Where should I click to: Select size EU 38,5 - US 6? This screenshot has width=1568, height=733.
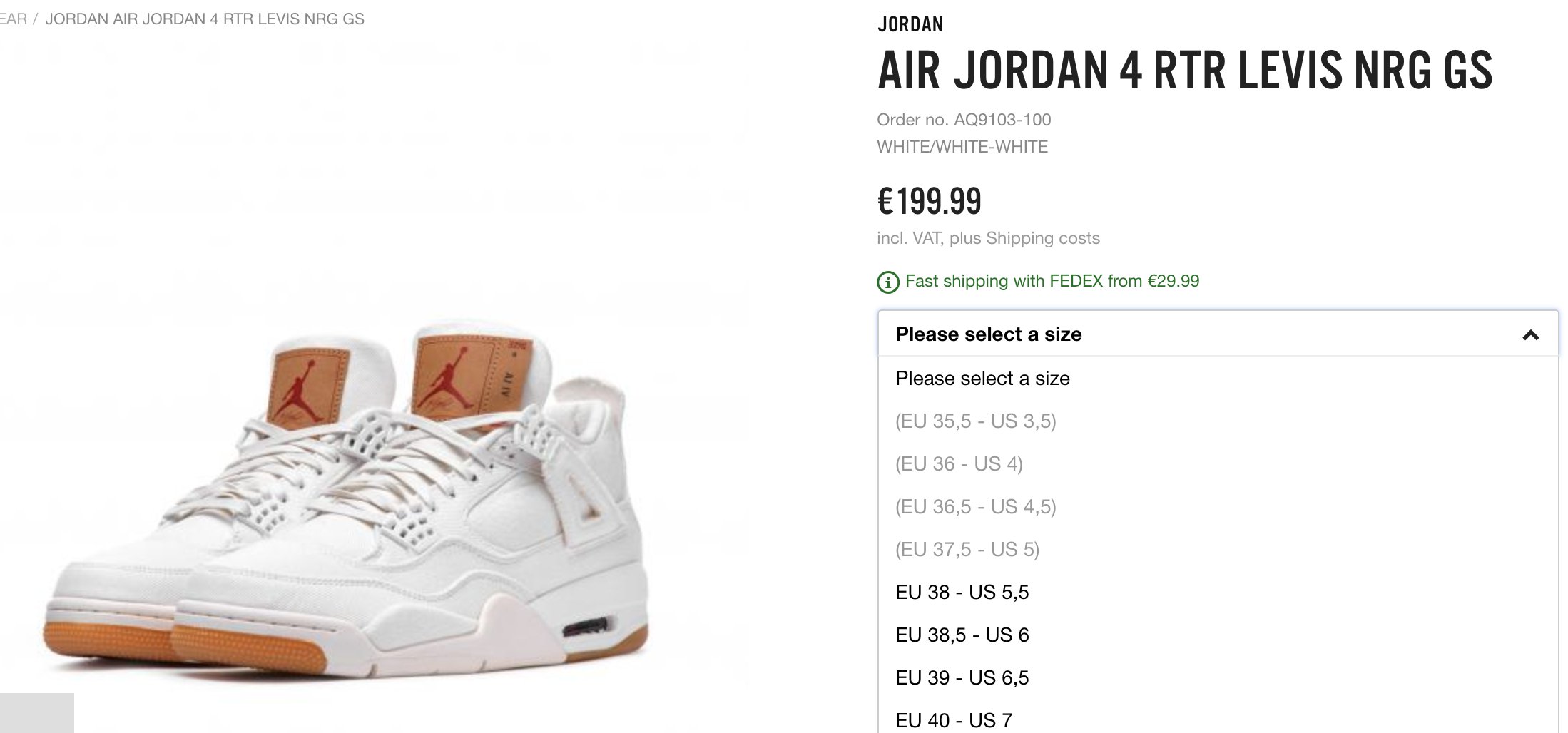click(x=1218, y=635)
